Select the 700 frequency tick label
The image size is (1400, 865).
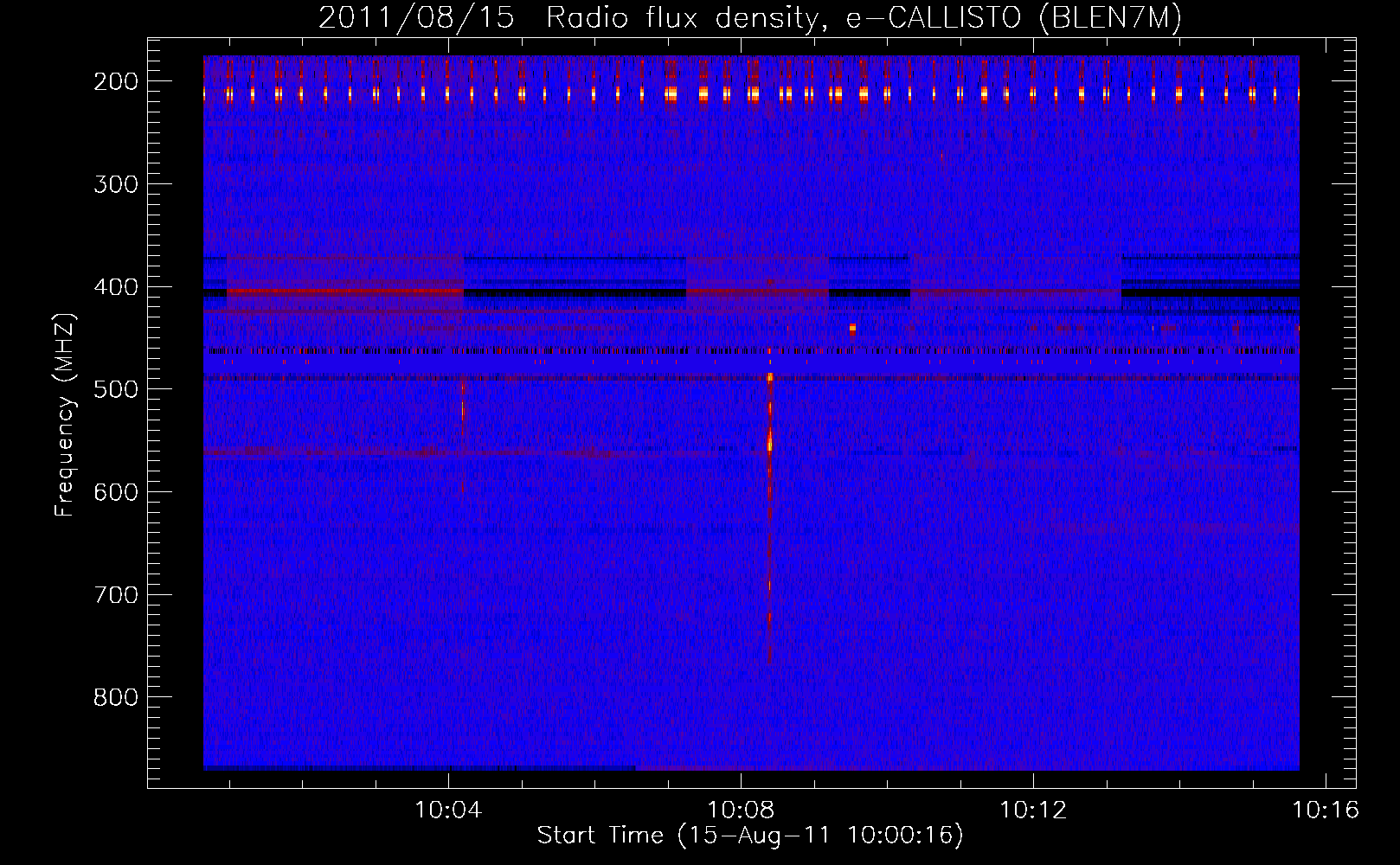point(116,595)
